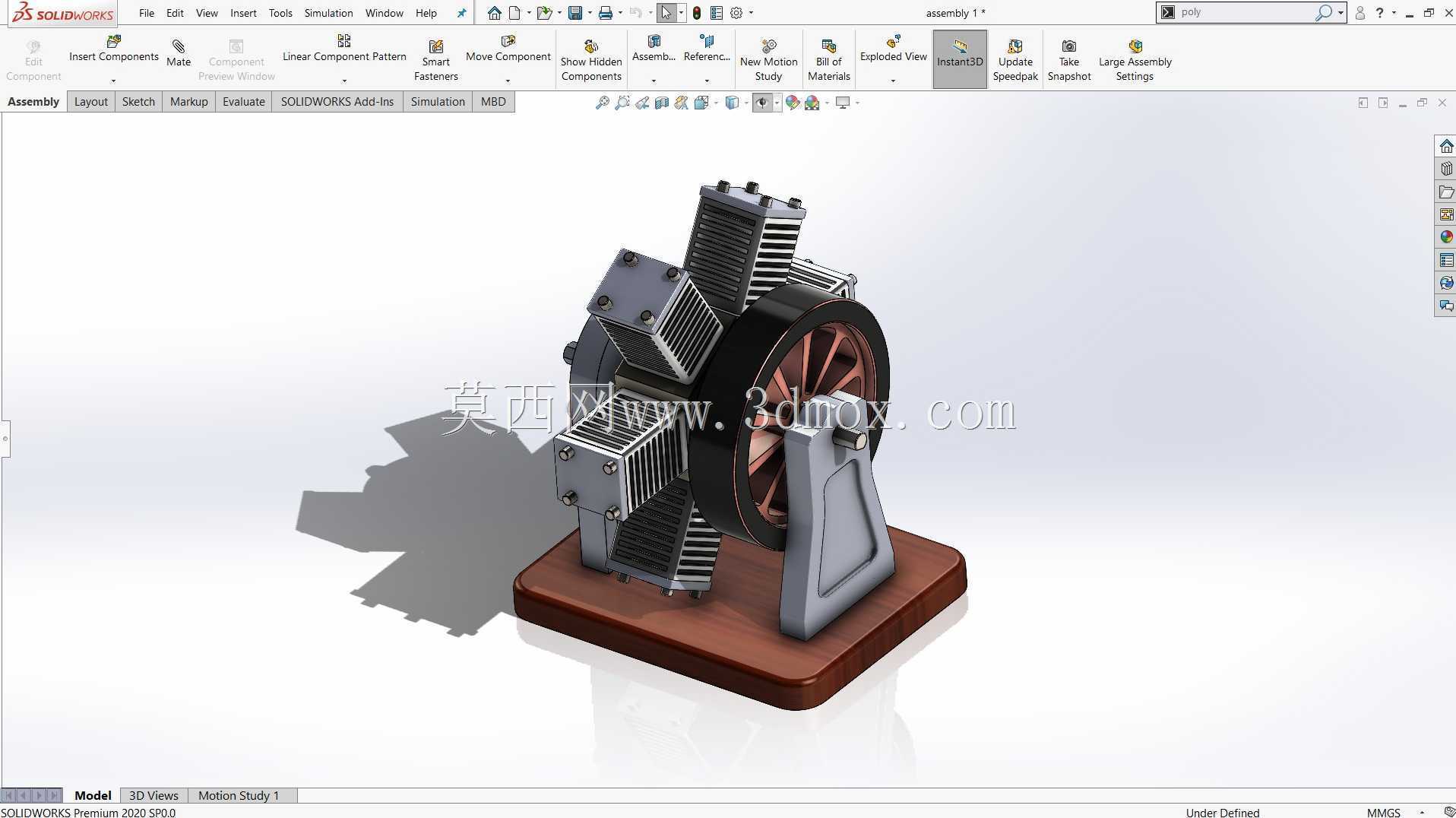Expand the search options dropdown arrow
The height and width of the screenshot is (818, 1456).
pyautogui.click(x=1340, y=13)
